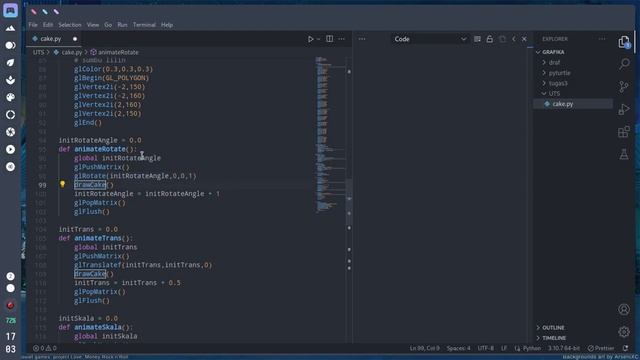Open Explorer panel more actions ellipsis
This screenshot has width=640, height=360.
602,39
